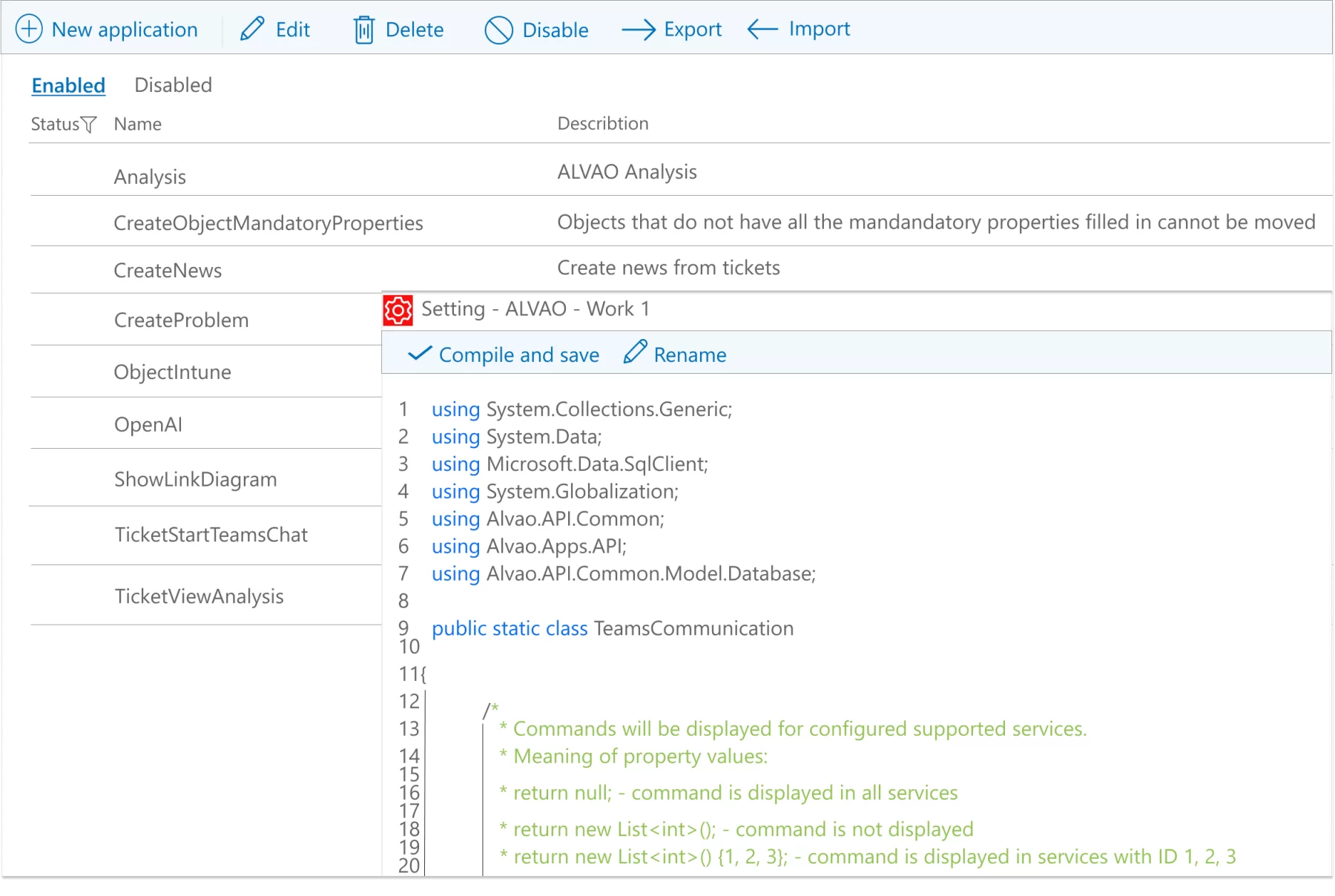The height and width of the screenshot is (896, 1335).
Task: Click the Export right arrow icon
Action: (638, 30)
